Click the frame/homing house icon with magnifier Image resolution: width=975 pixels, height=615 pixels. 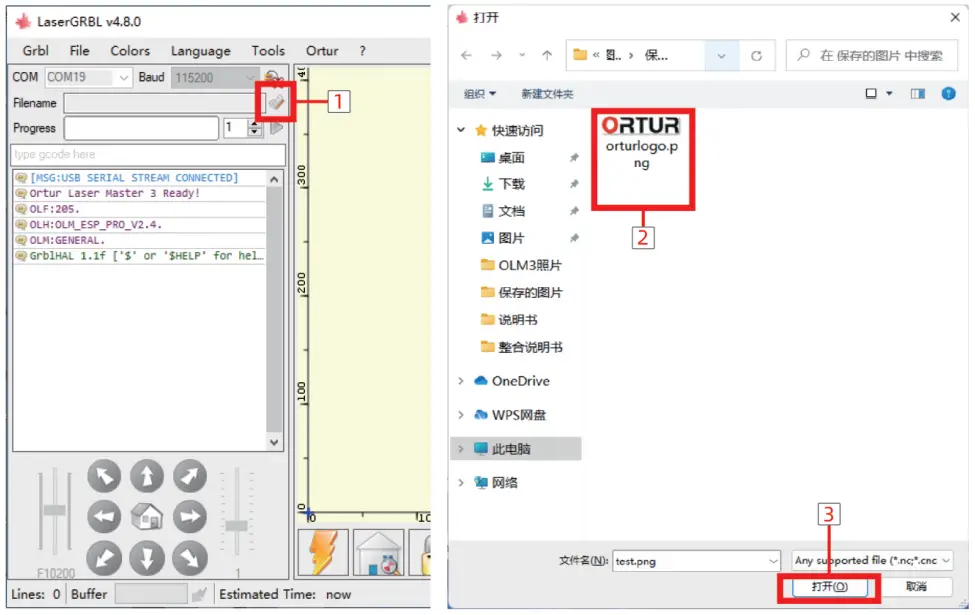377,553
